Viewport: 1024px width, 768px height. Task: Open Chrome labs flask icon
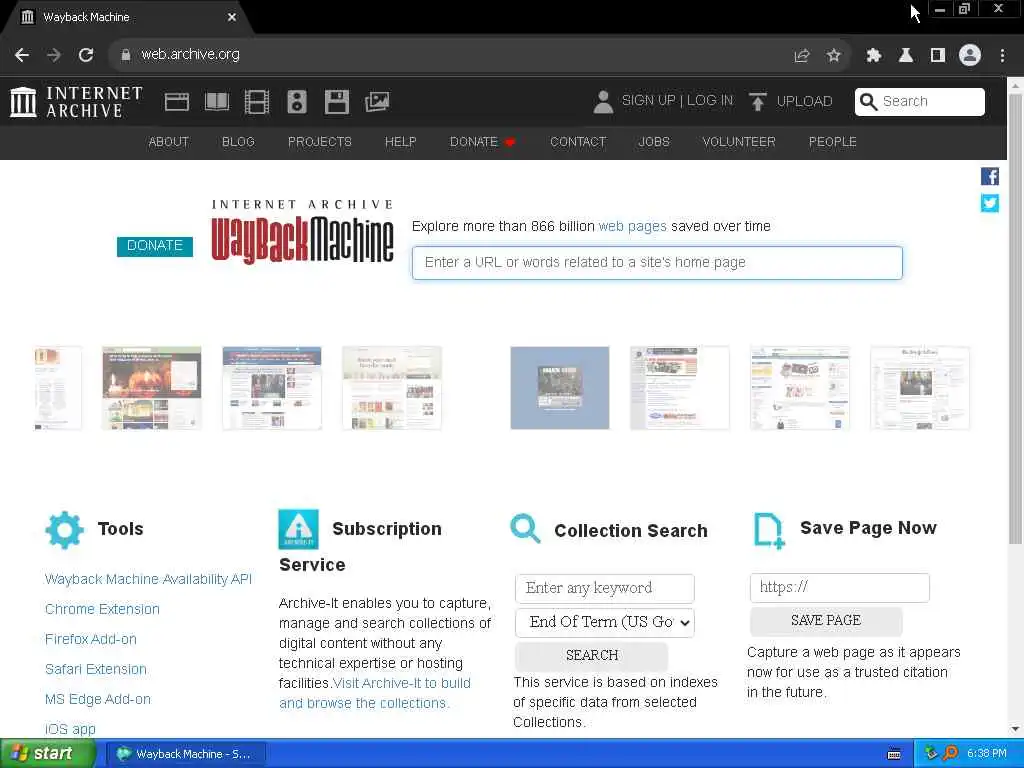[906, 56]
